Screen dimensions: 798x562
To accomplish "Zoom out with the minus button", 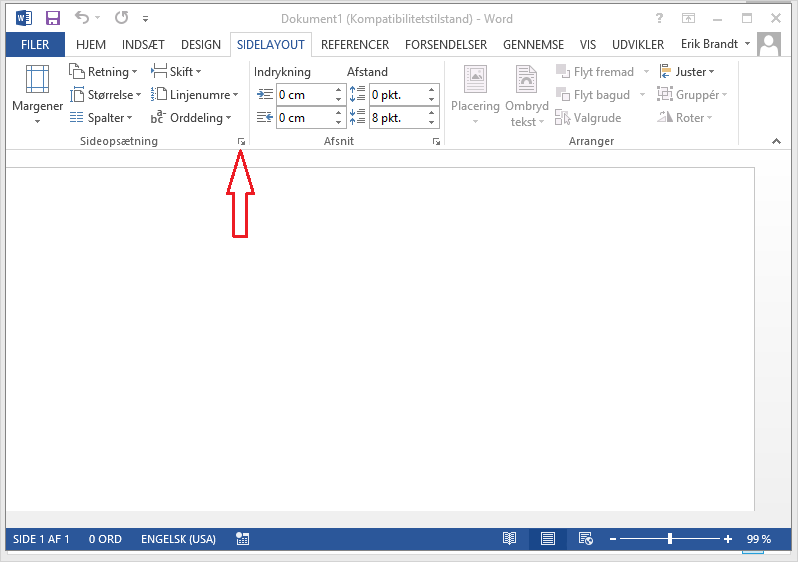I will coord(613,539).
